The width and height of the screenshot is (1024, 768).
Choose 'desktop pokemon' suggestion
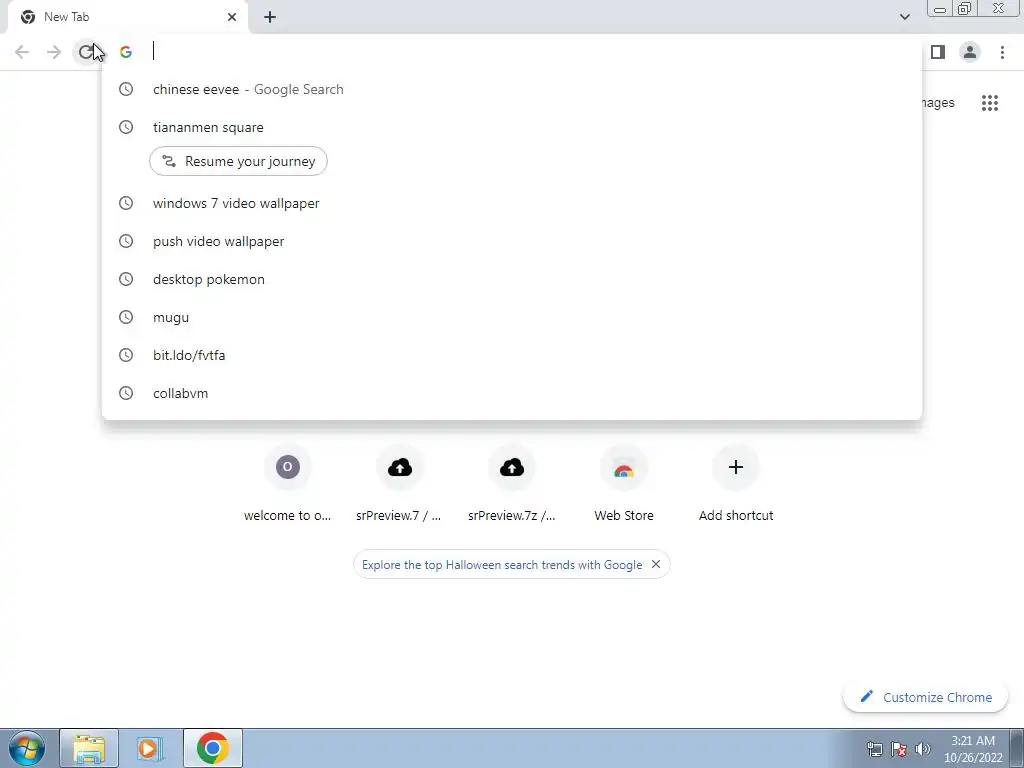[512, 279]
